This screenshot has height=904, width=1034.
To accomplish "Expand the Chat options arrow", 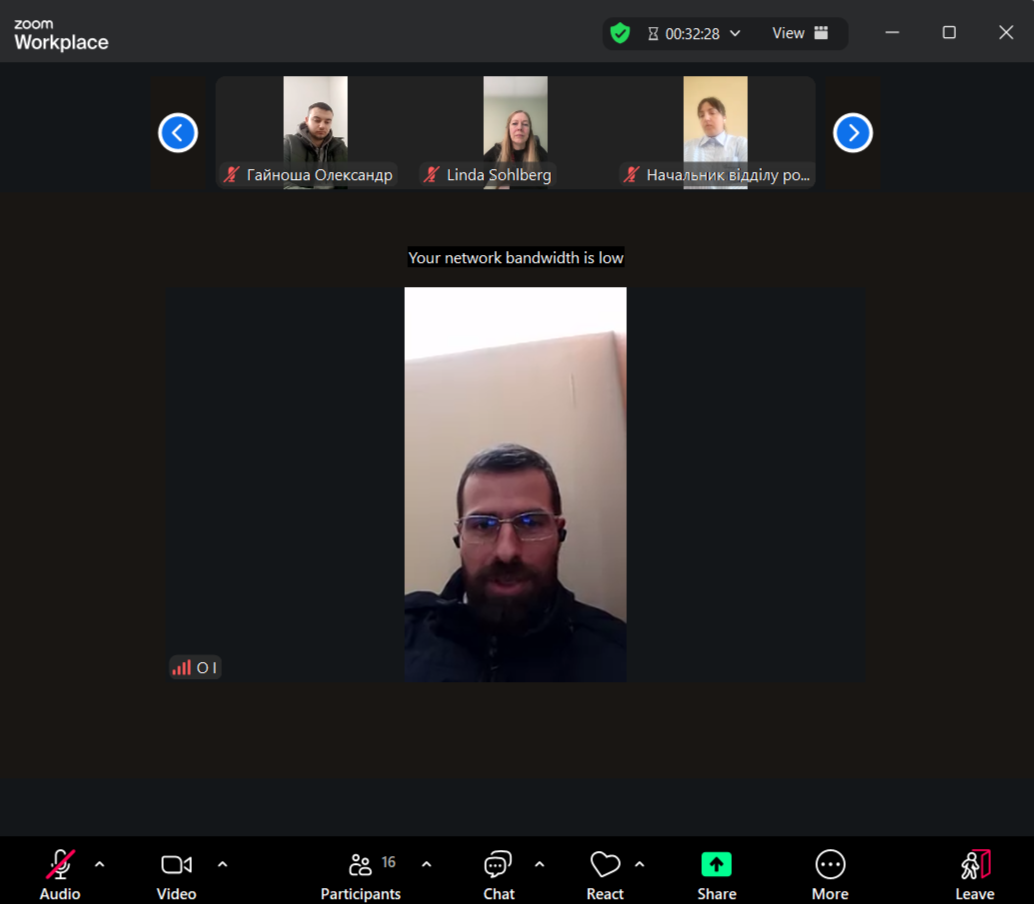I will (540, 864).
